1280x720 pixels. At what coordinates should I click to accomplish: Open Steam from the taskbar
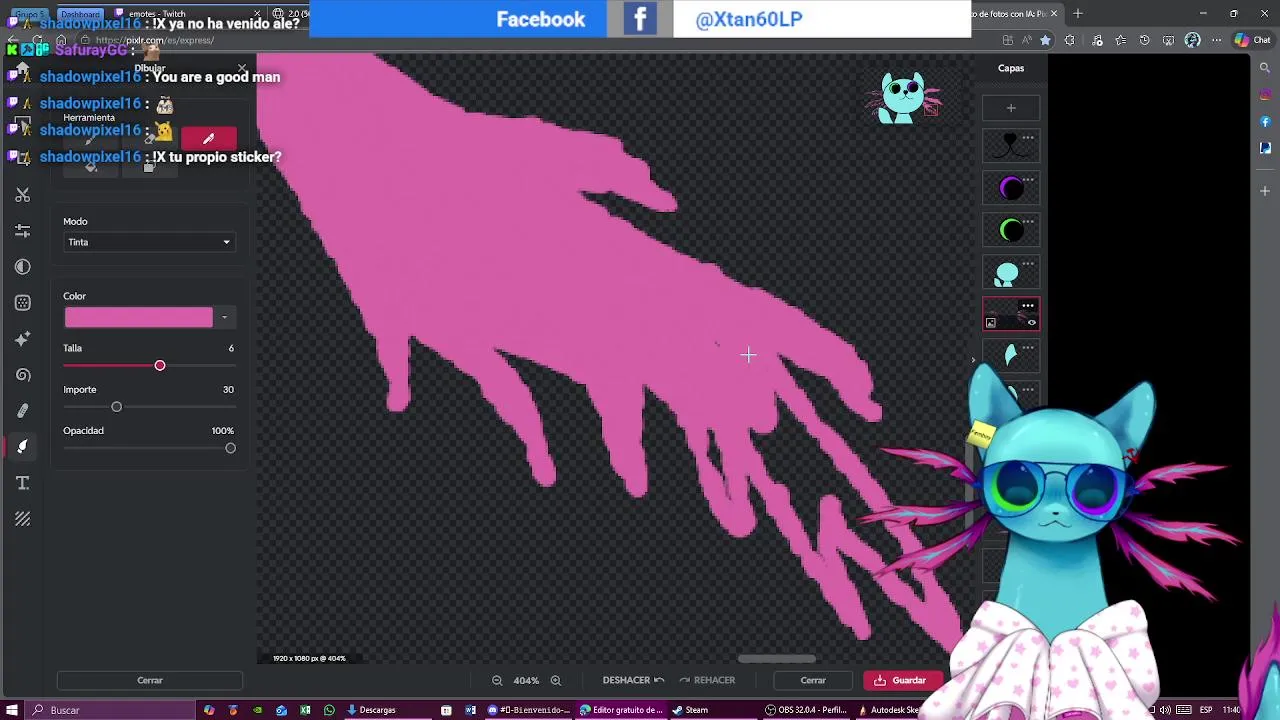[690, 710]
